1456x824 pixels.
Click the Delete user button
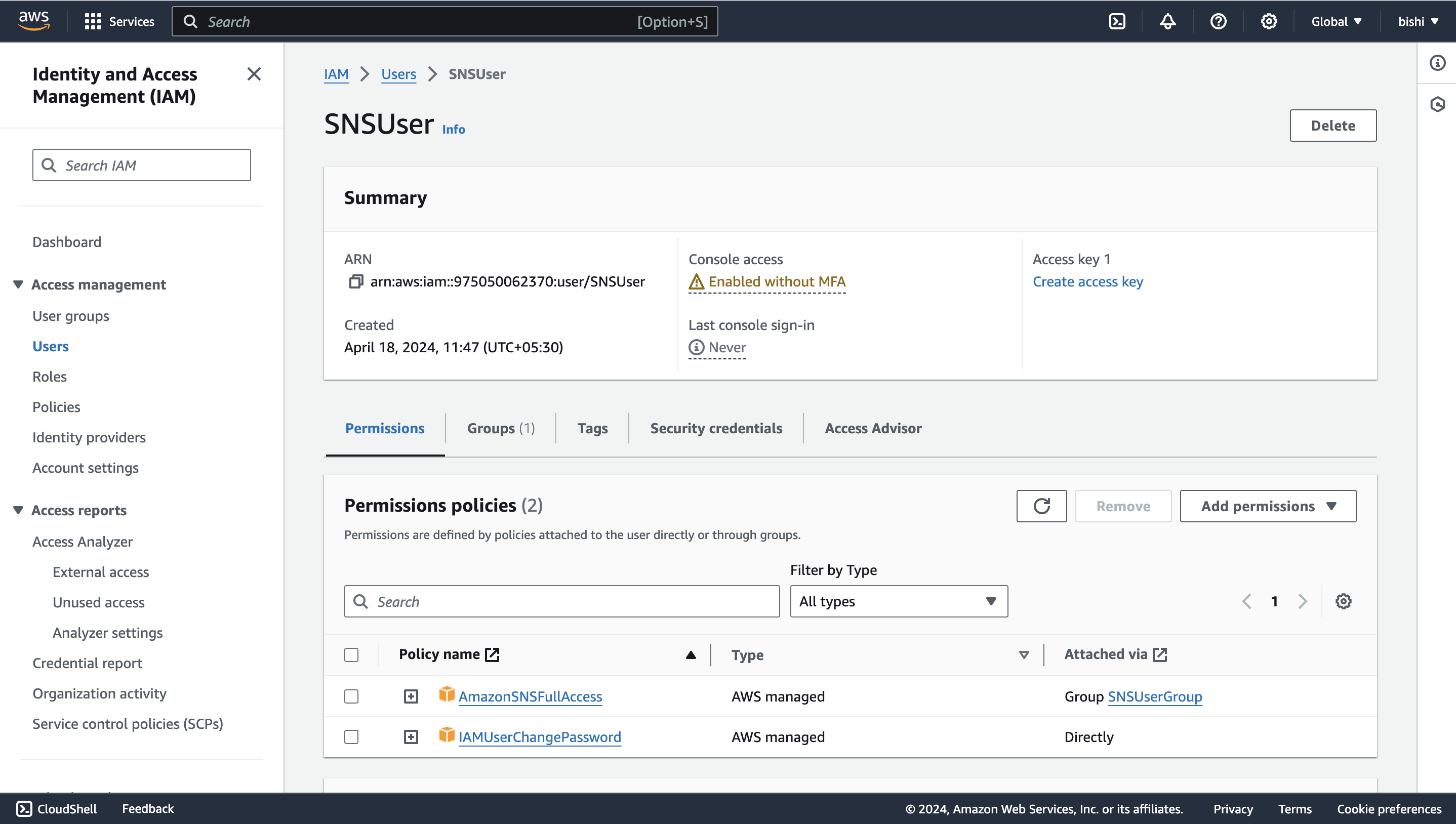pos(1332,126)
